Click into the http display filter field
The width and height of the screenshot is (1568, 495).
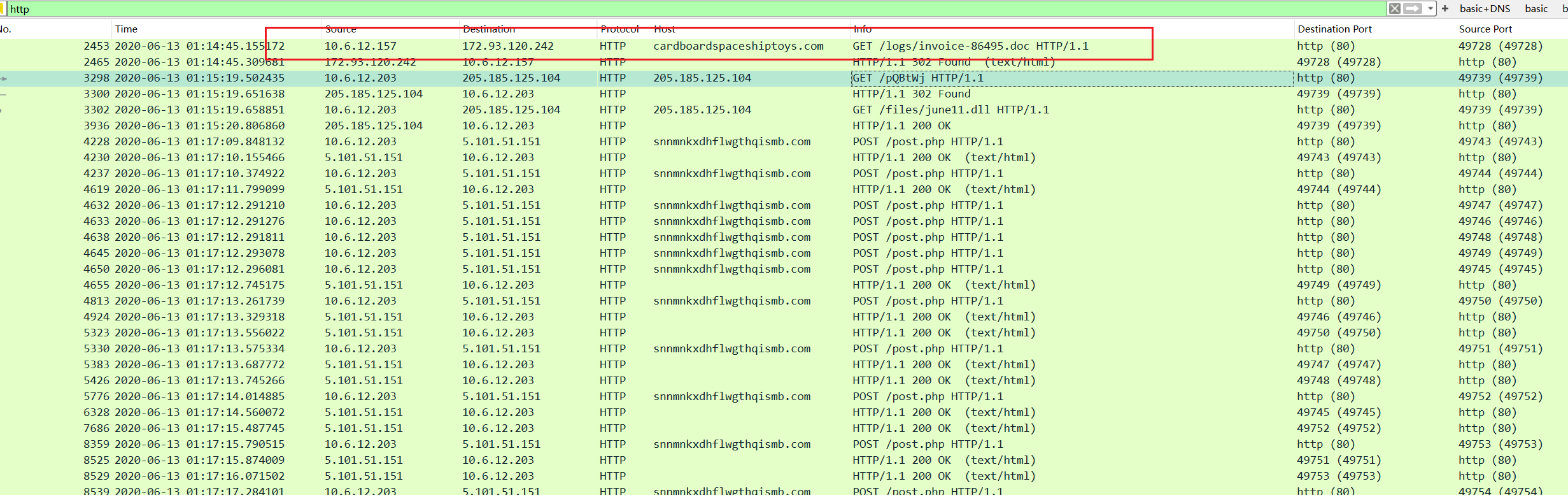[x=637, y=8]
